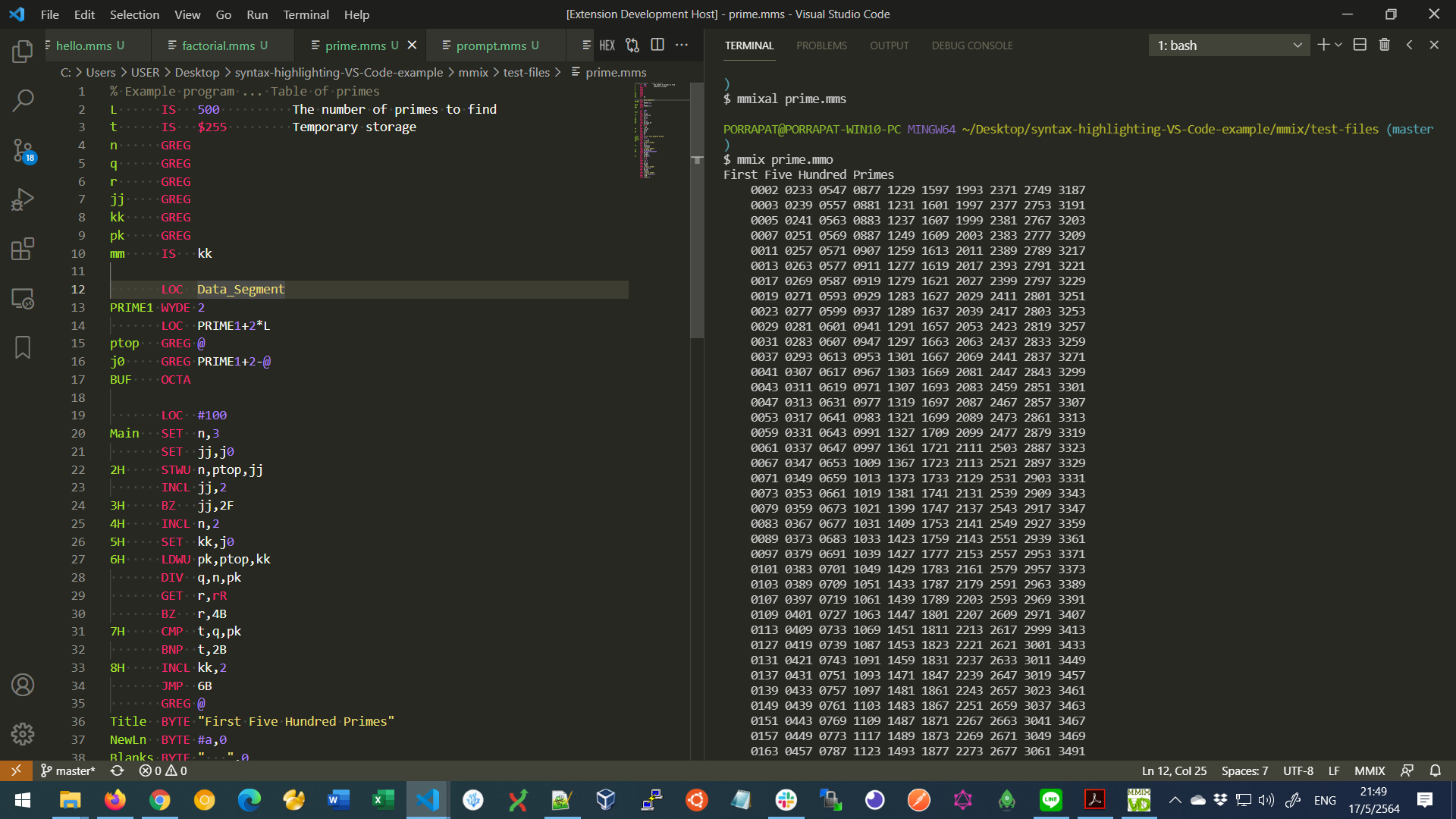
Task: Click the MMIX language mode in status bar
Action: (1370, 770)
